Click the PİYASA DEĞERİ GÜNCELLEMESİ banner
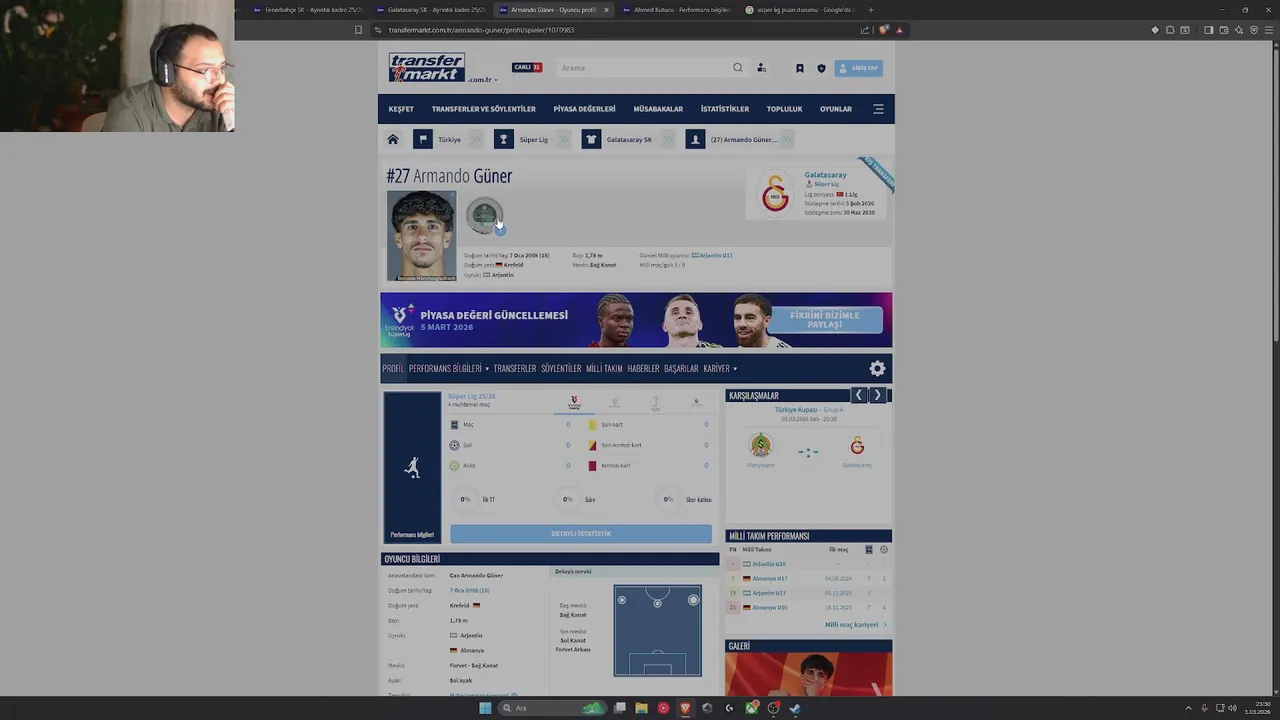Image resolution: width=1280 pixels, height=720 pixels. [636, 320]
